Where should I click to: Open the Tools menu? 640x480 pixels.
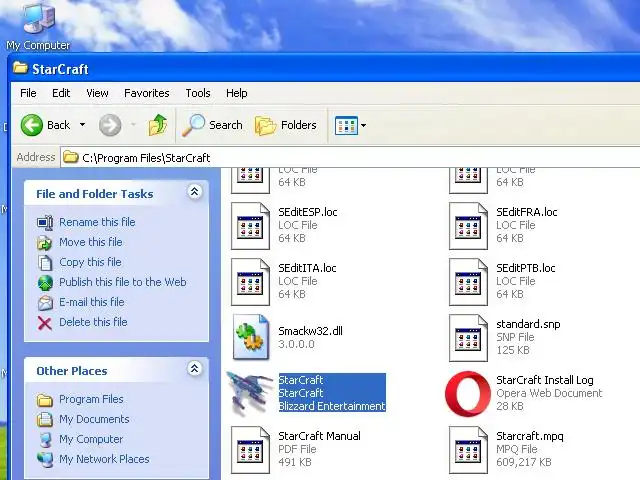pos(198,93)
